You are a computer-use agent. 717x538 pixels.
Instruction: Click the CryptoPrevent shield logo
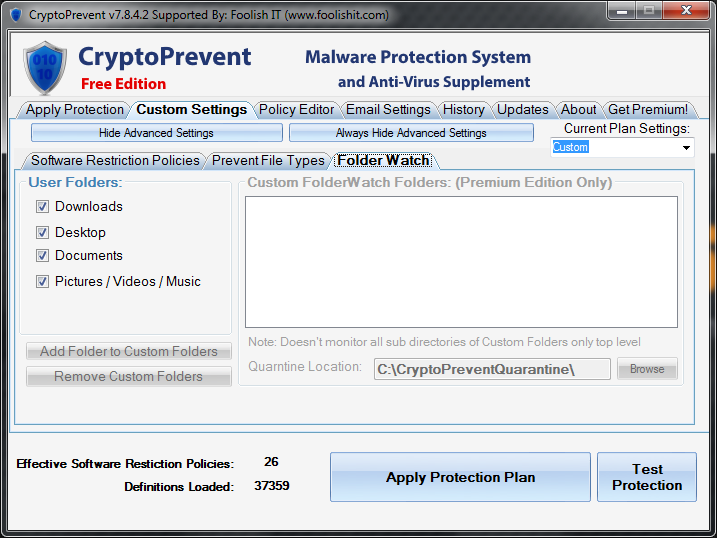[44, 68]
